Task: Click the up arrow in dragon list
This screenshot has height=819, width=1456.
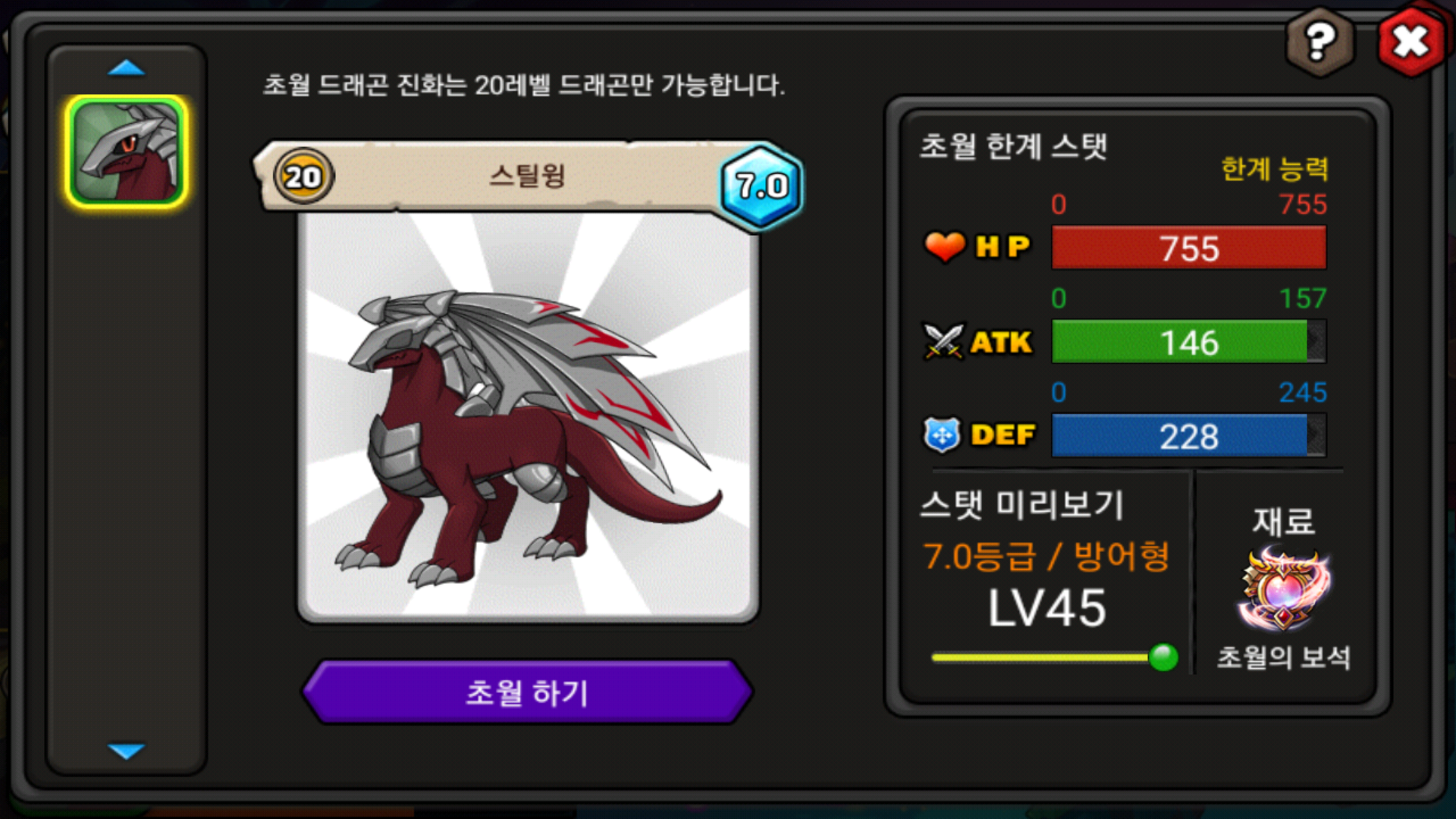Action: click(x=126, y=68)
